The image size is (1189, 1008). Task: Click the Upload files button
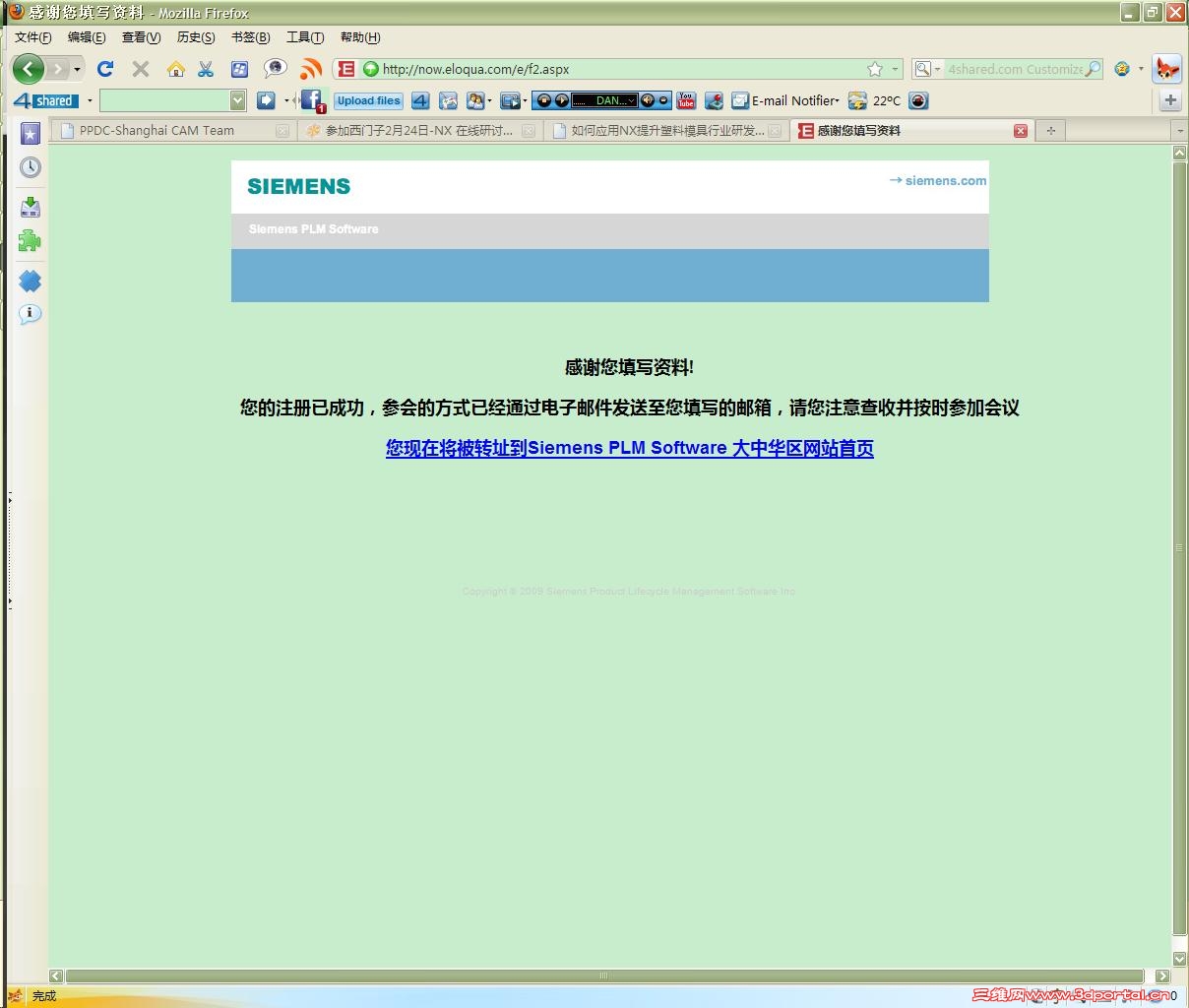(x=368, y=100)
